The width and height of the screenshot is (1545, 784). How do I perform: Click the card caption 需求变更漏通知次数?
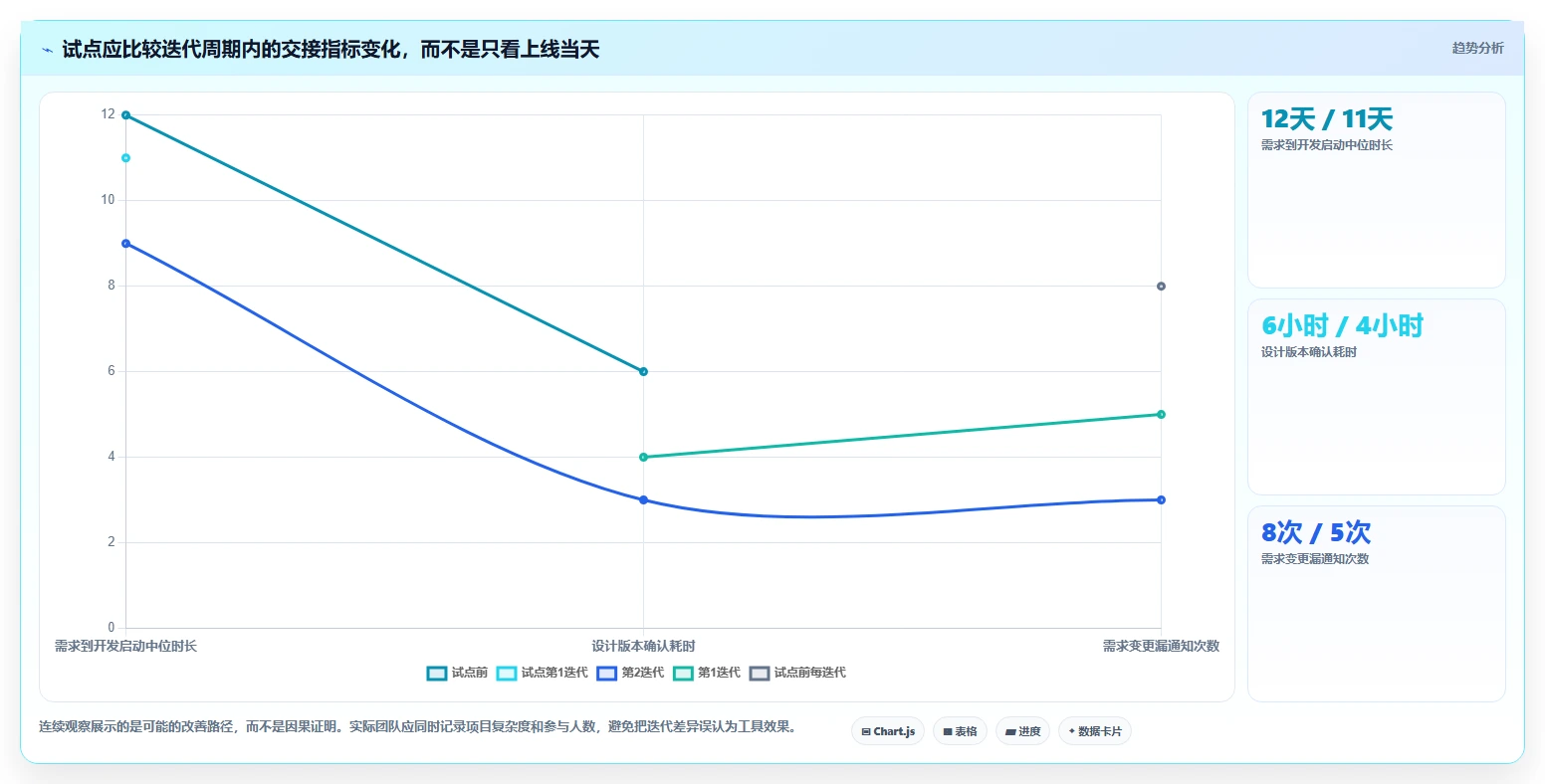1314,559
